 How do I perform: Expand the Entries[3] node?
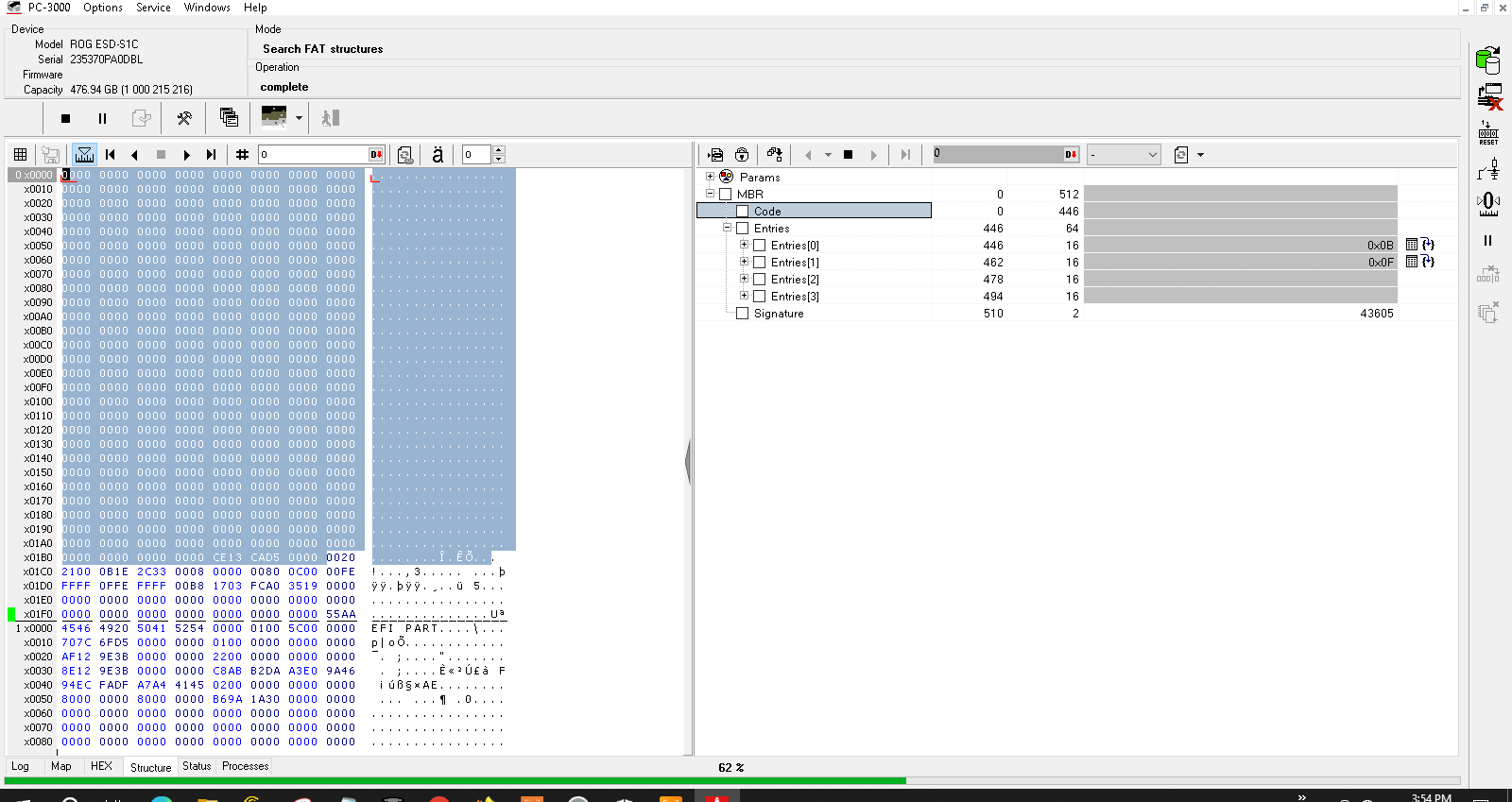745,296
